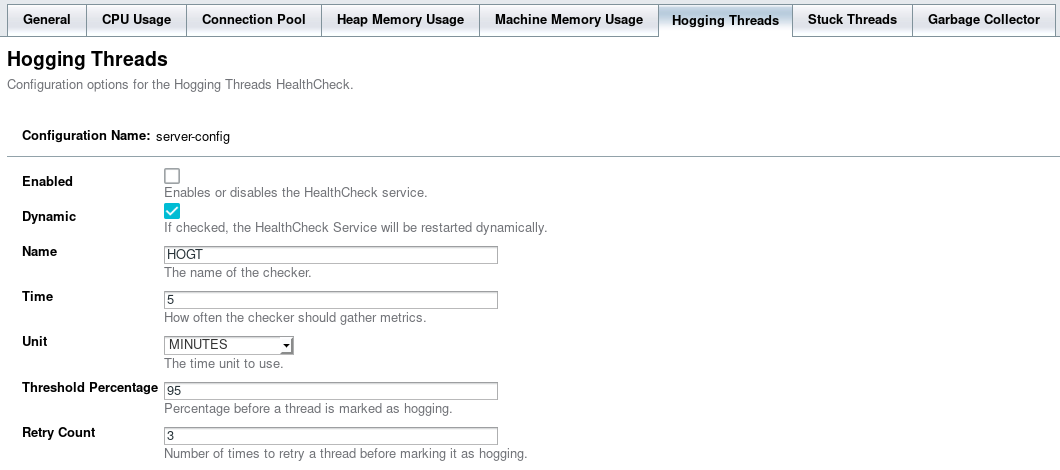
Task: Click the Hogging Threads tab
Action: click(x=725, y=20)
